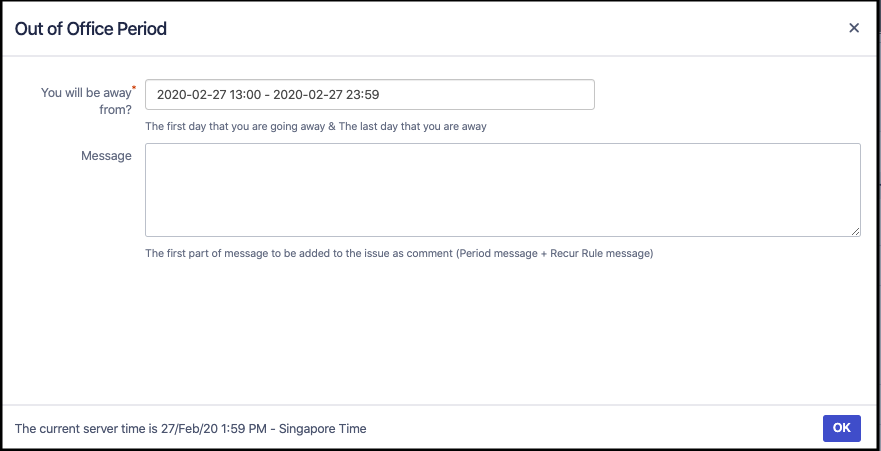Image resolution: width=881 pixels, height=451 pixels.
Task: Click the dash separator in the date range
Action: coord(267,95)
